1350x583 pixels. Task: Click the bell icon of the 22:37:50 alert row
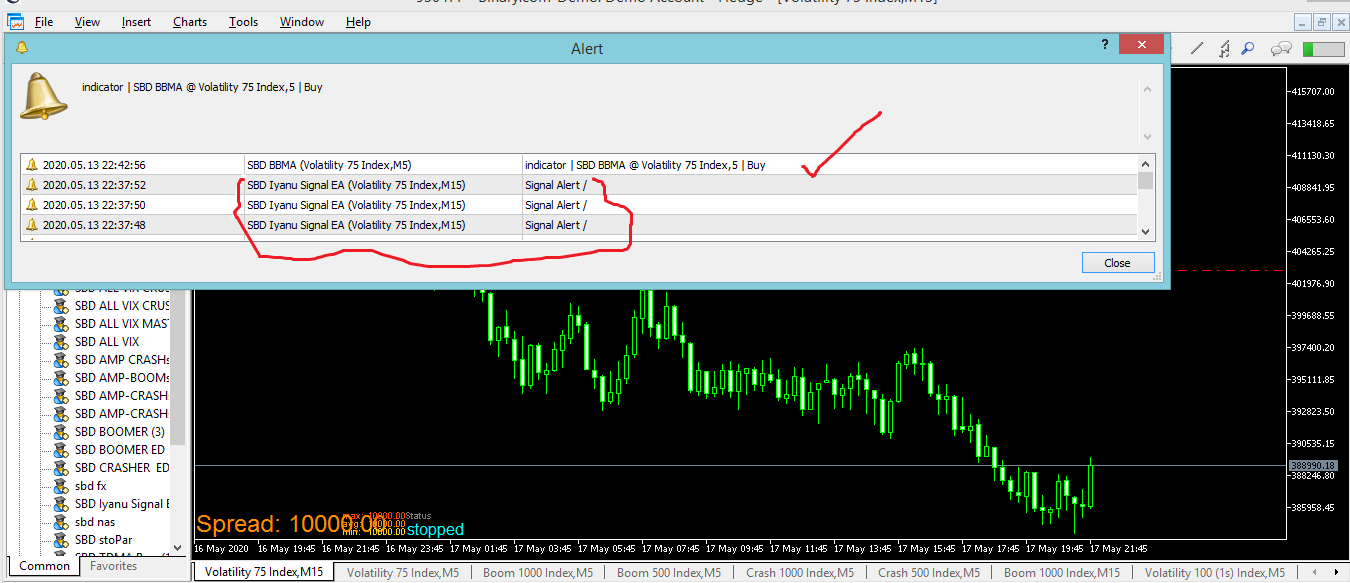click(32, 205)
